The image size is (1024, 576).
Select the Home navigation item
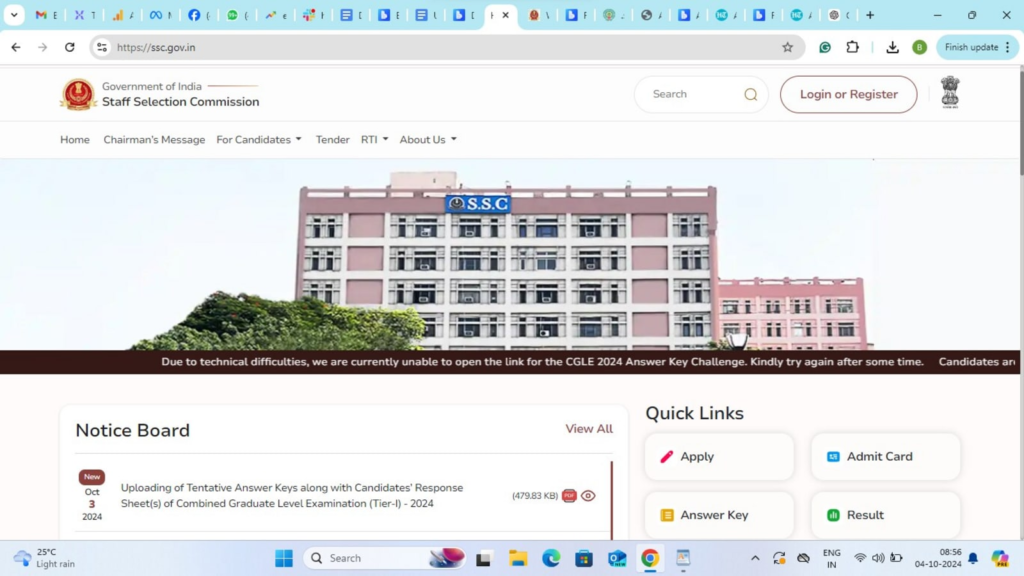pos(74,139)
